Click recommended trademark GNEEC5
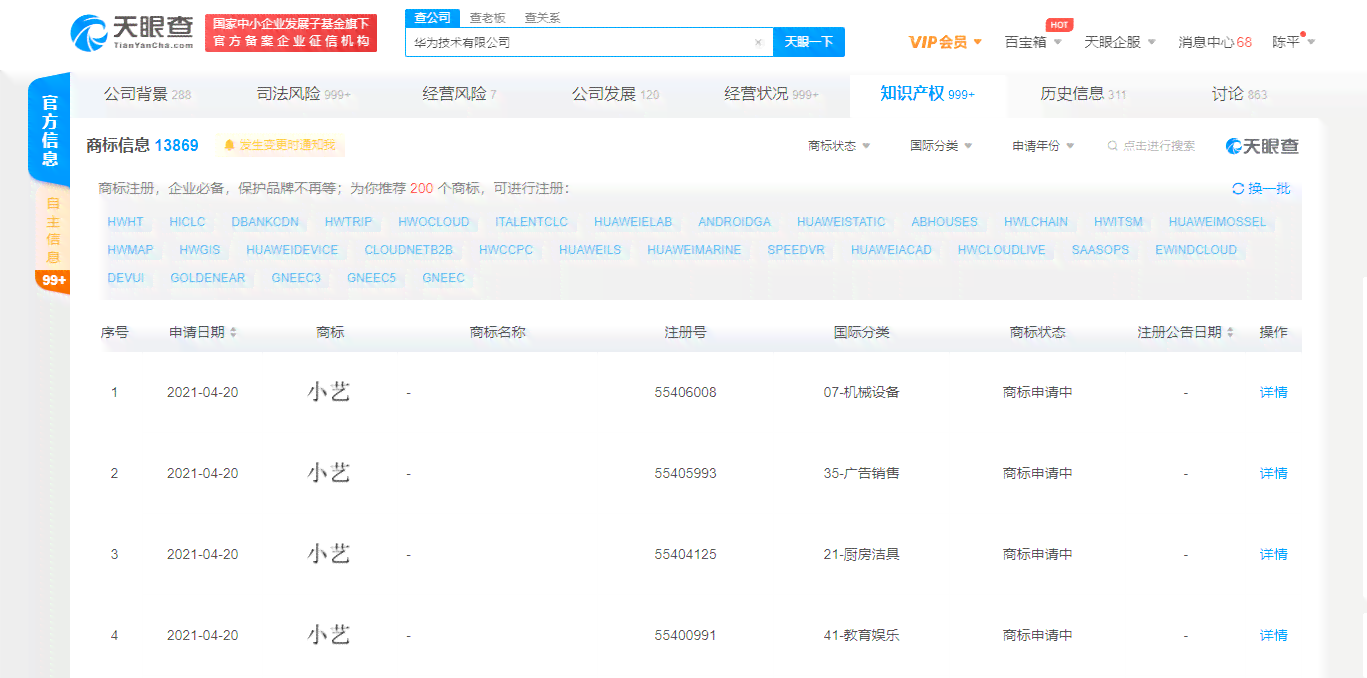Screen dimensions: 1367x678 (371, 278)
